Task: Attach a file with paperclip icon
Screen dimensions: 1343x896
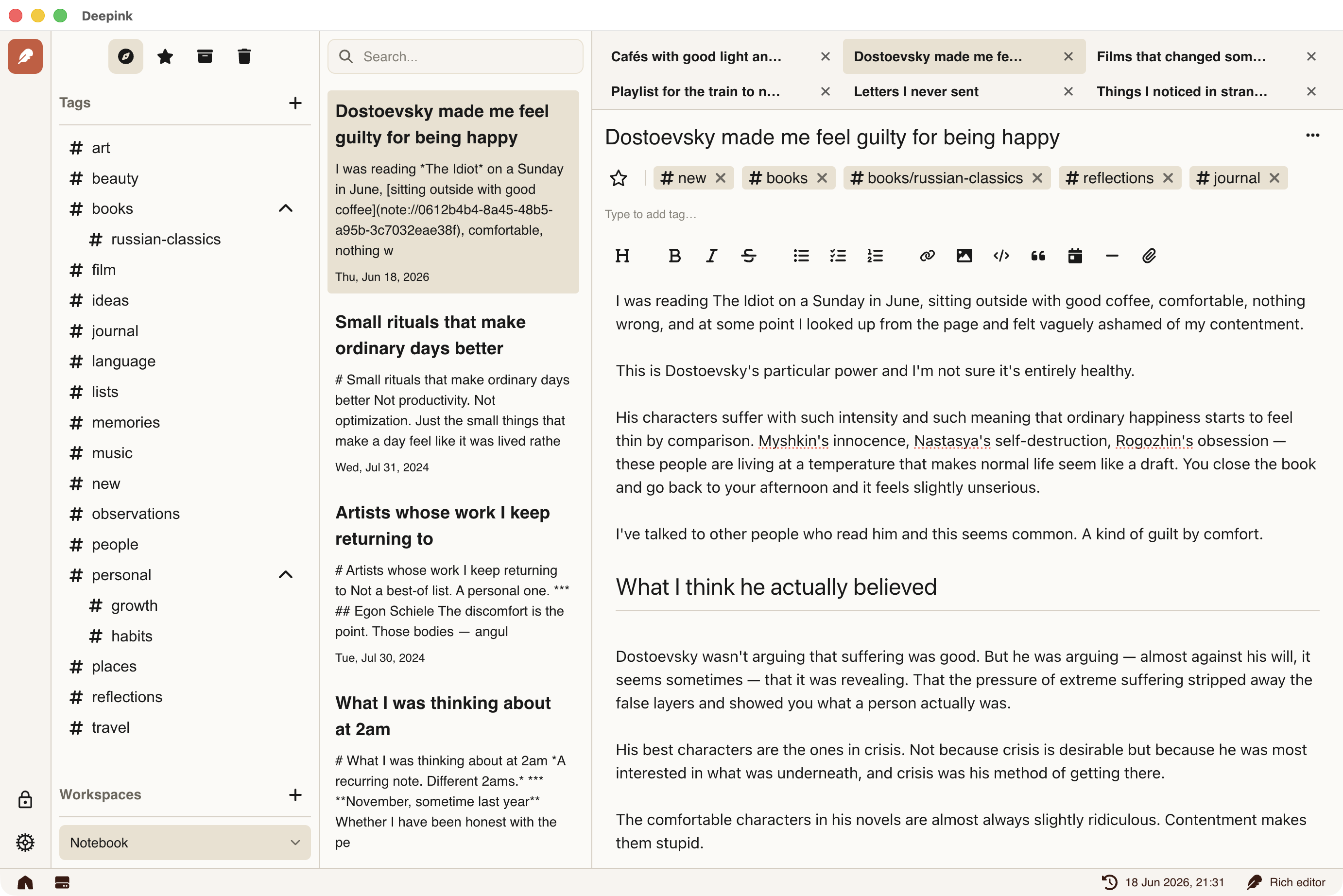Action: (x=1149, y=256)
